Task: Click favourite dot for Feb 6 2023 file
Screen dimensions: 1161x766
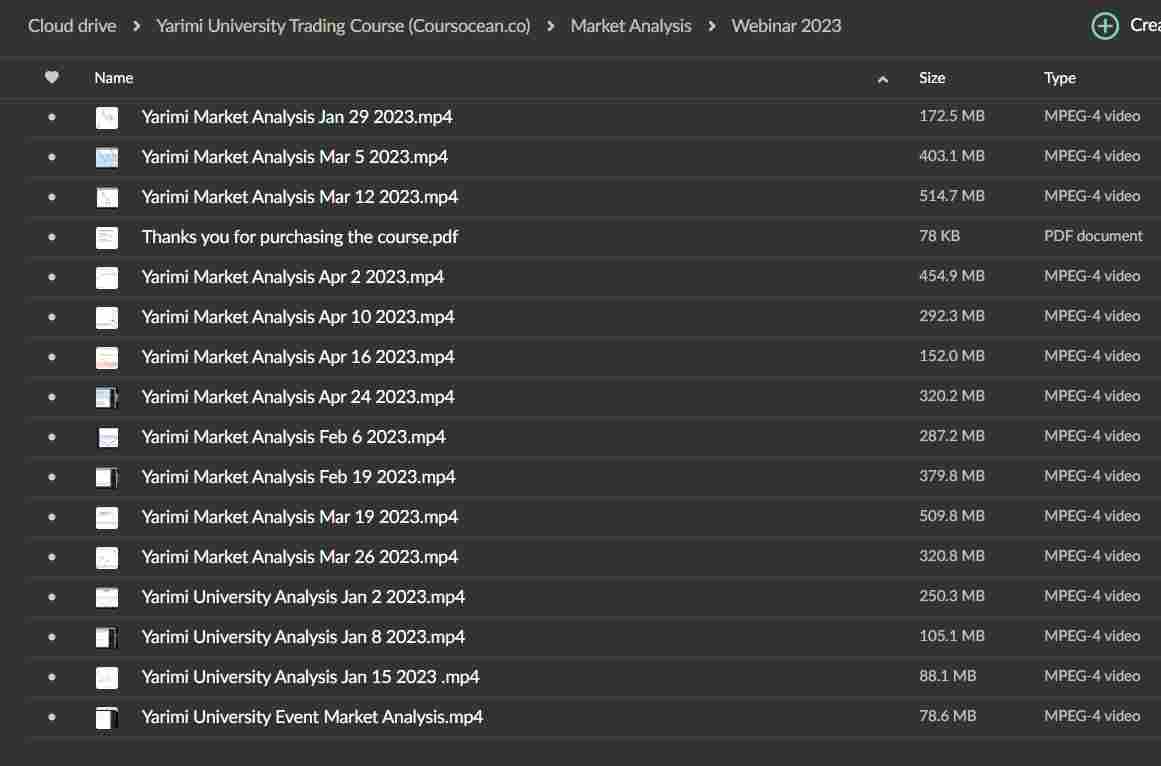Action: pyautogui.click(x=52, y=437)
